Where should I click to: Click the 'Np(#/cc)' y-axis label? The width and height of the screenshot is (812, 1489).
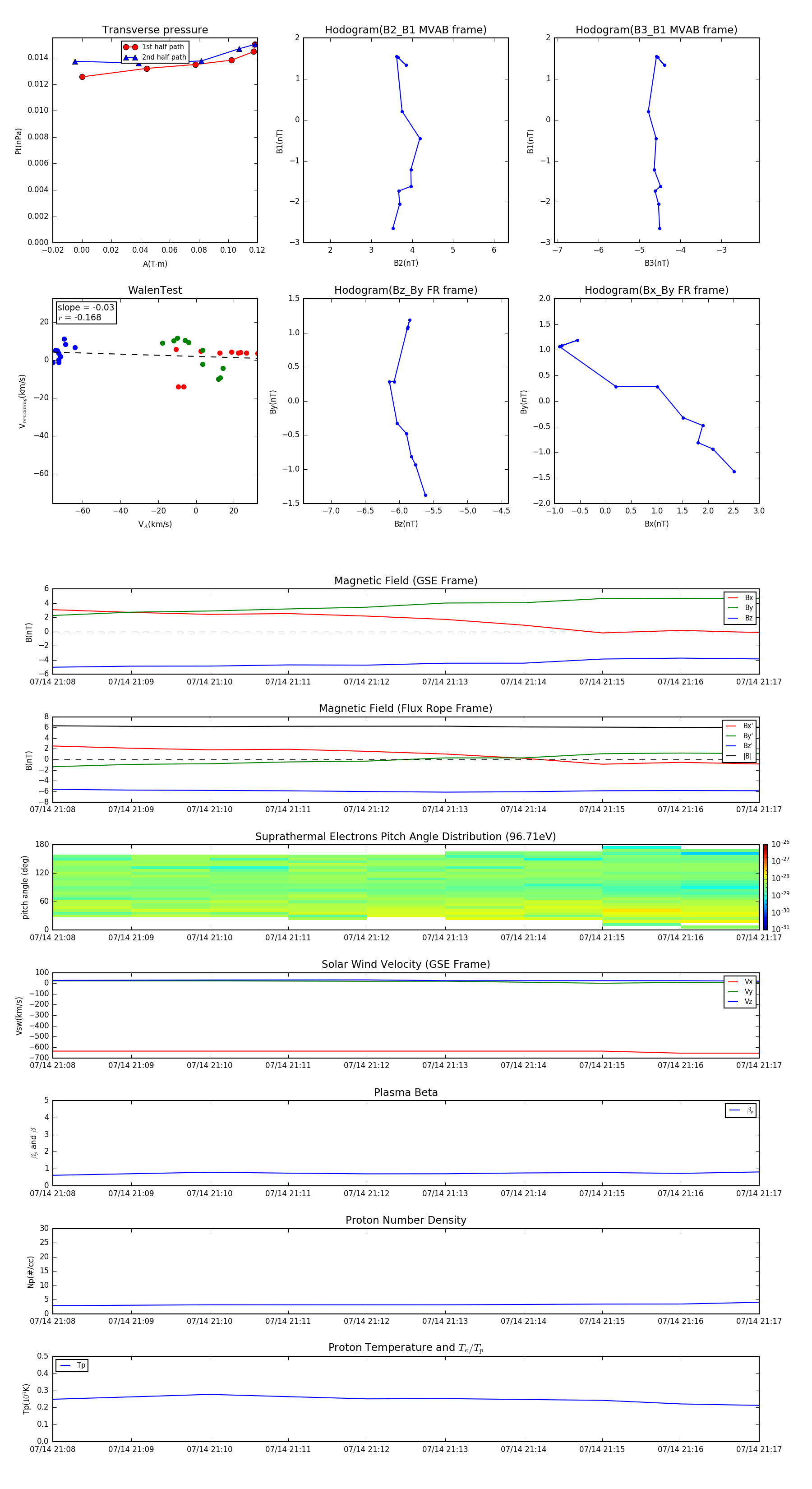[31, 1271]
